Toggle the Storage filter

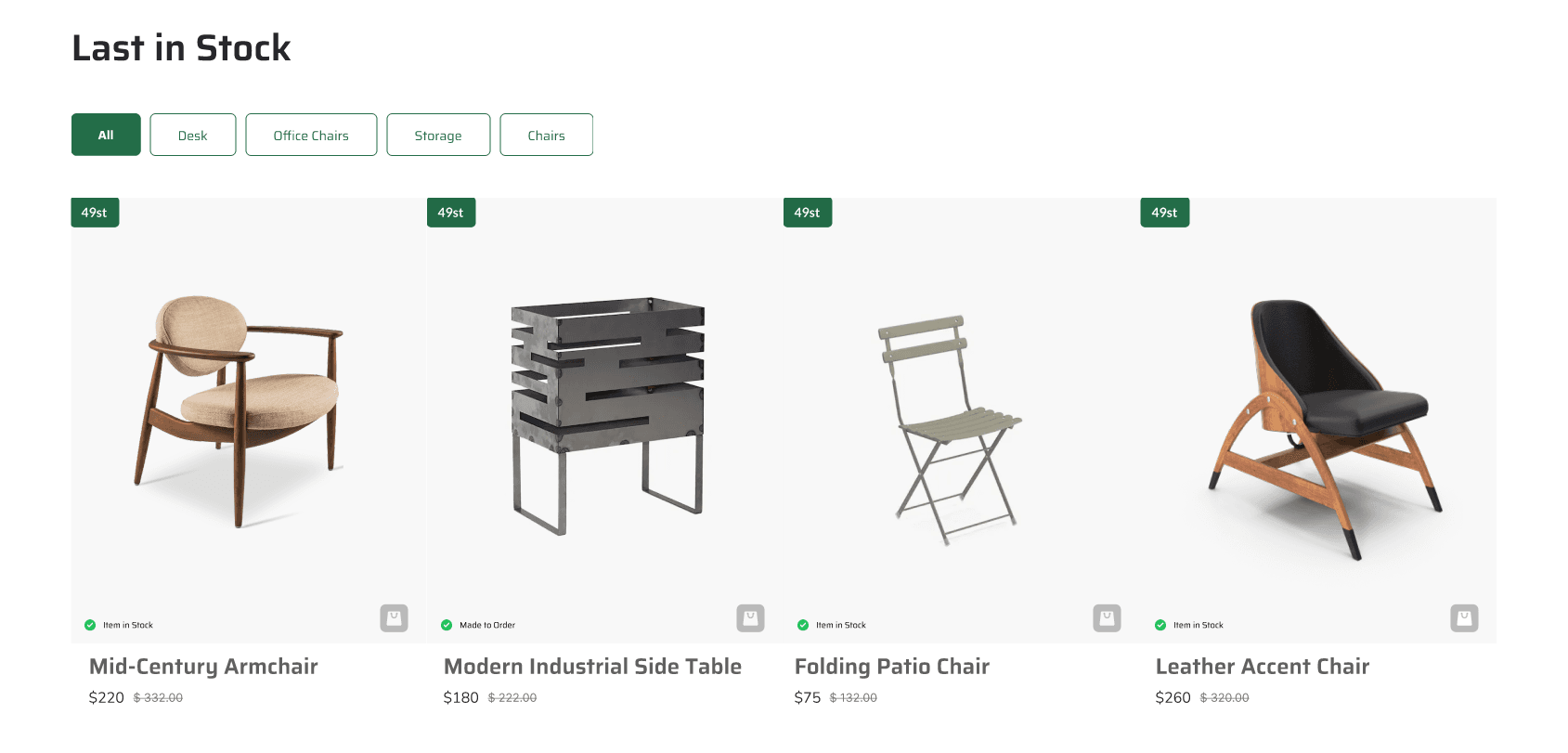(438, 135)
